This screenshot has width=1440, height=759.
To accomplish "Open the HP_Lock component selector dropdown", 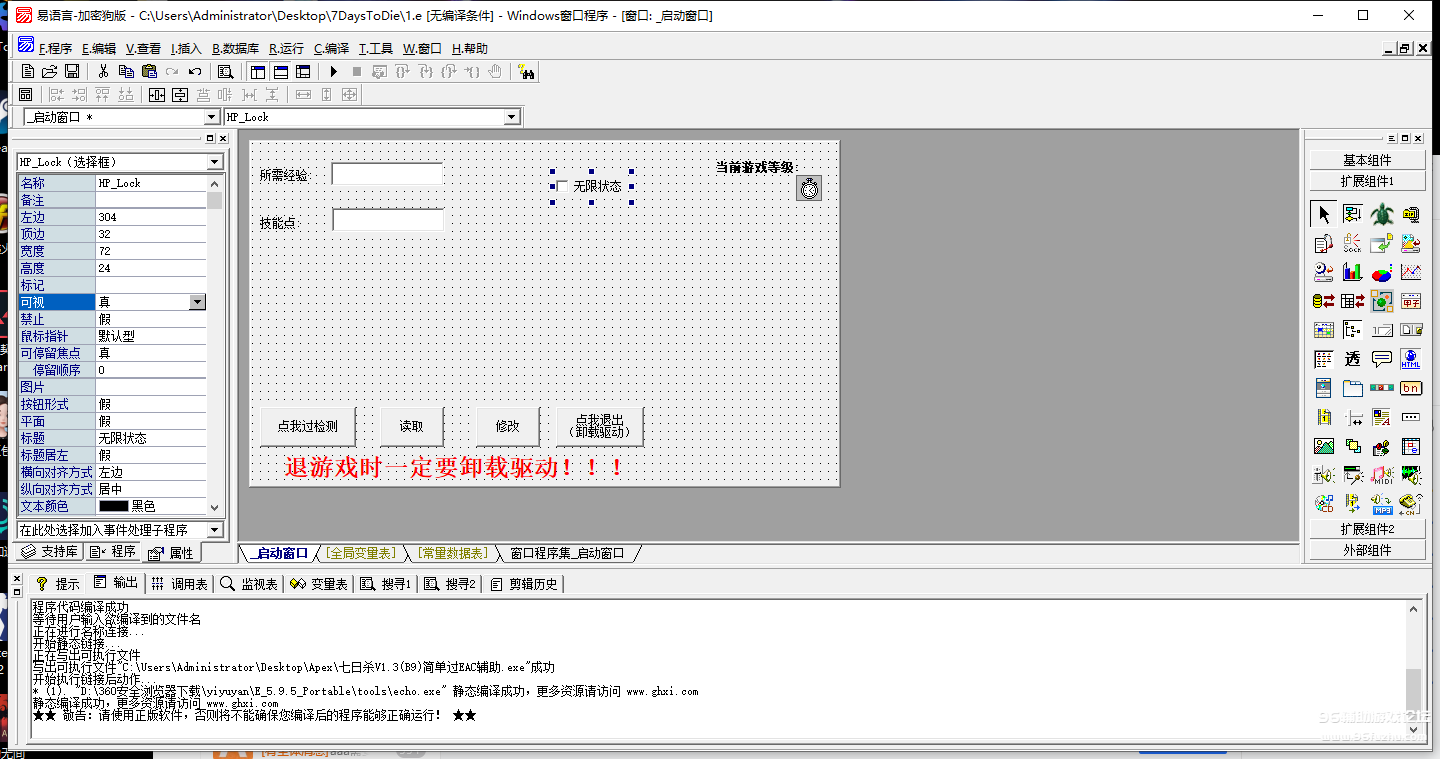I will click(214, 161).
